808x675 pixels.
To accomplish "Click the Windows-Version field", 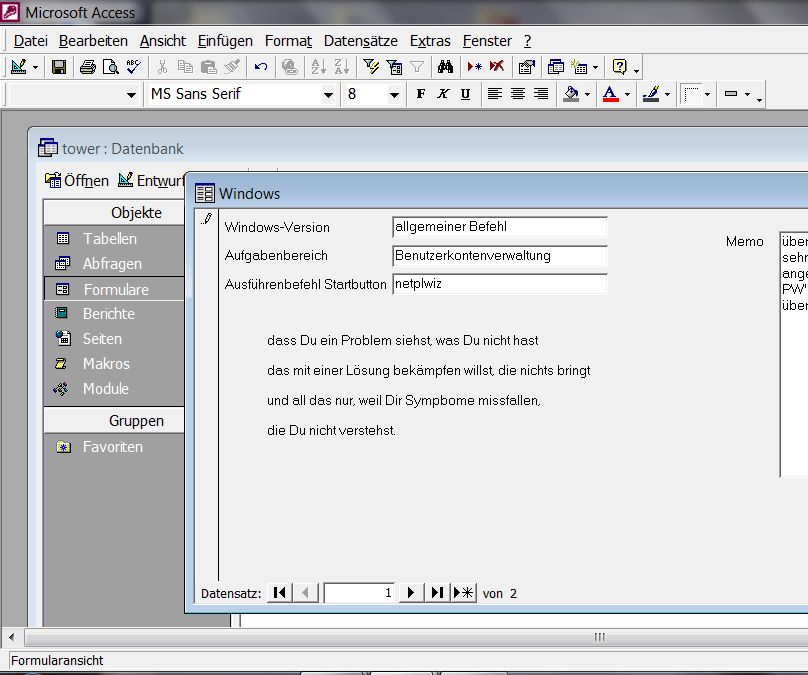I will point(500,227).
